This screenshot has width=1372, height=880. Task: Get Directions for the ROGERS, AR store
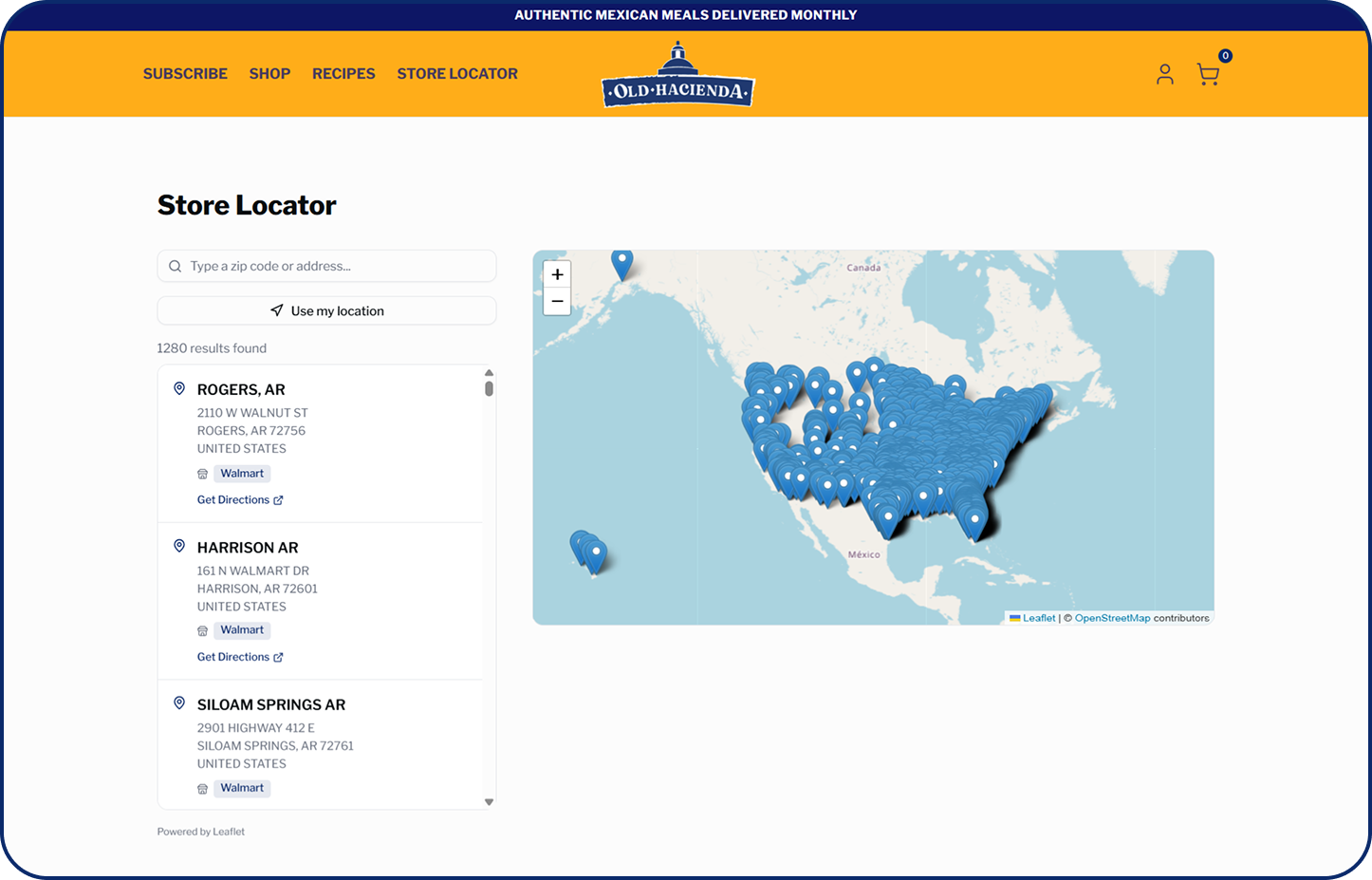pyautogui.click(x=240, y=500)
